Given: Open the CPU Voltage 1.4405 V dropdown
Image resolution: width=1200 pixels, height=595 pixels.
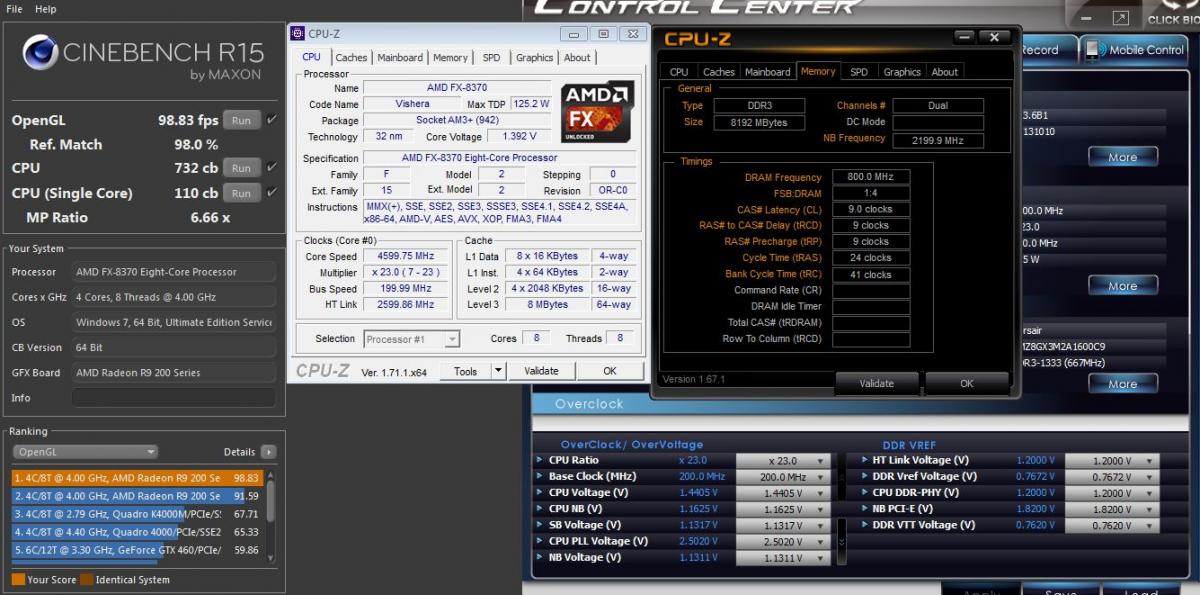Looking at the screenshot, I should (x=784, y=493).
